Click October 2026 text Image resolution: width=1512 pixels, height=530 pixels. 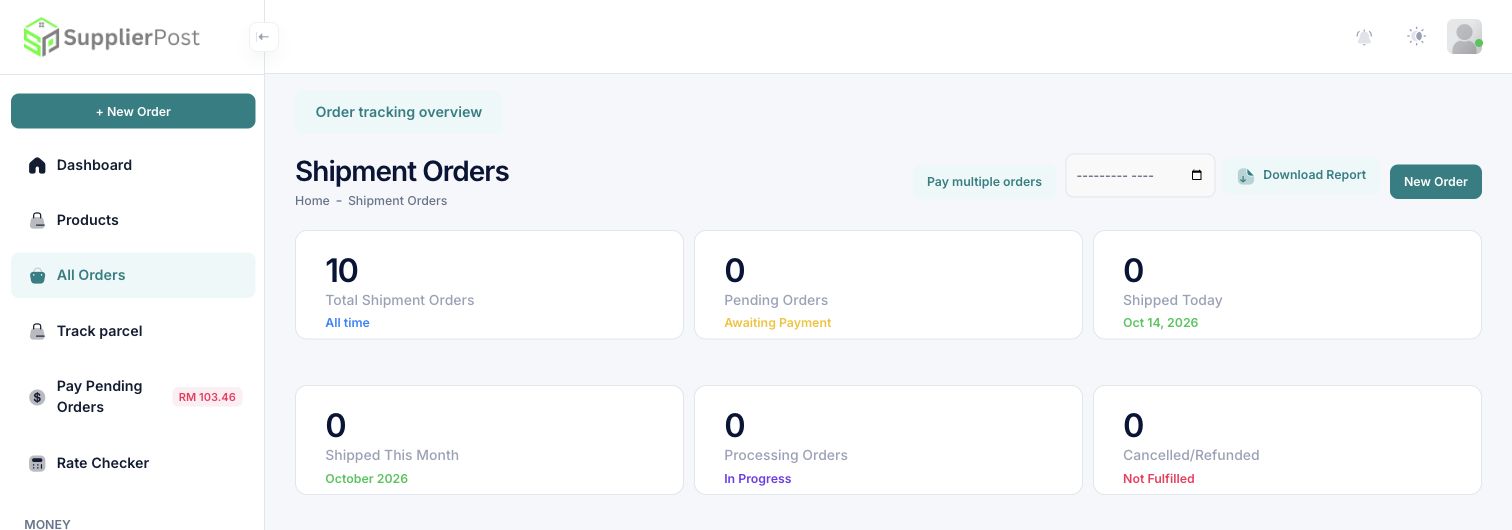tap(366, 479)
